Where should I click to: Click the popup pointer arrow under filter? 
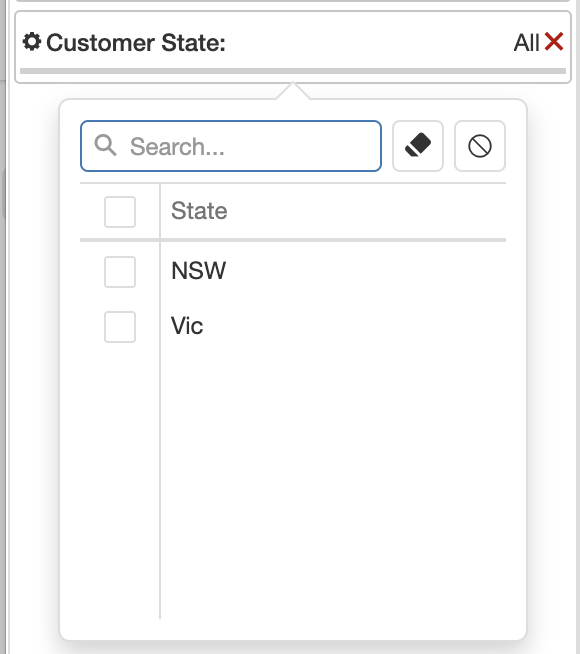coord(293,91)
